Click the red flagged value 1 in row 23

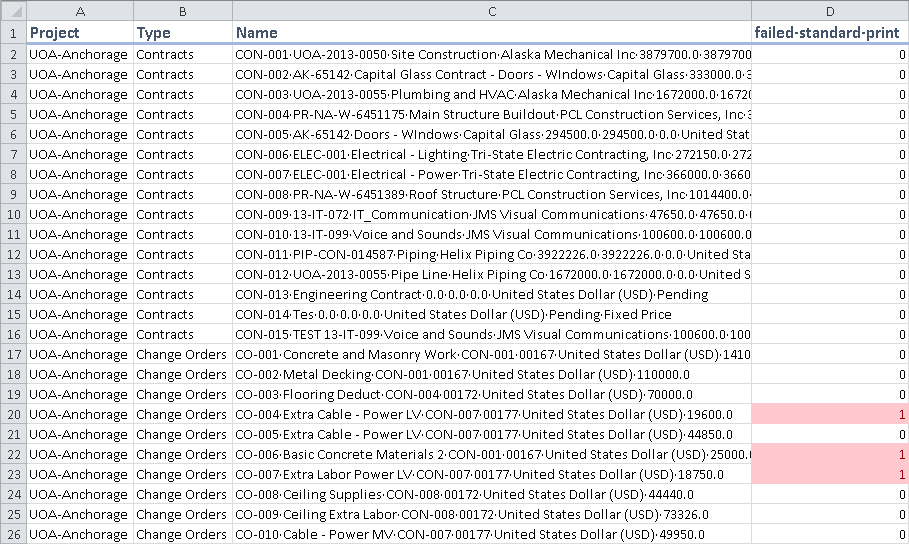(x=830, y=474)
